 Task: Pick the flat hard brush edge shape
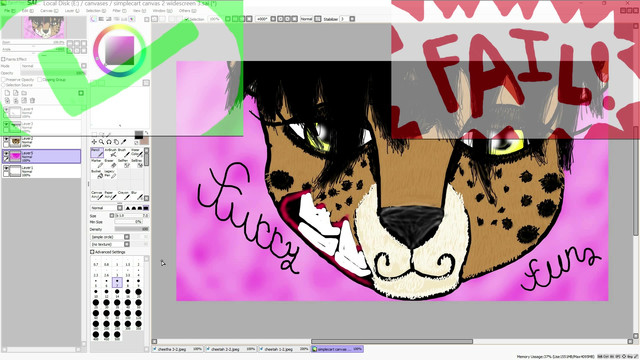pyautogui.click(x=146, y=208)
